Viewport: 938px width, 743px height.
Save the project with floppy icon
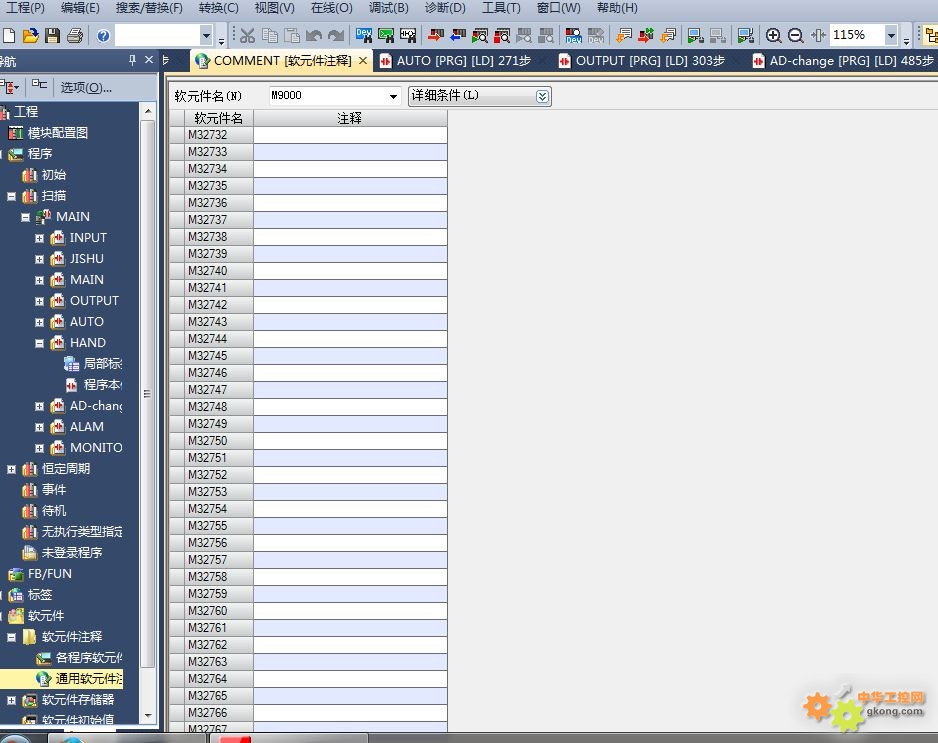coord(53,35)
